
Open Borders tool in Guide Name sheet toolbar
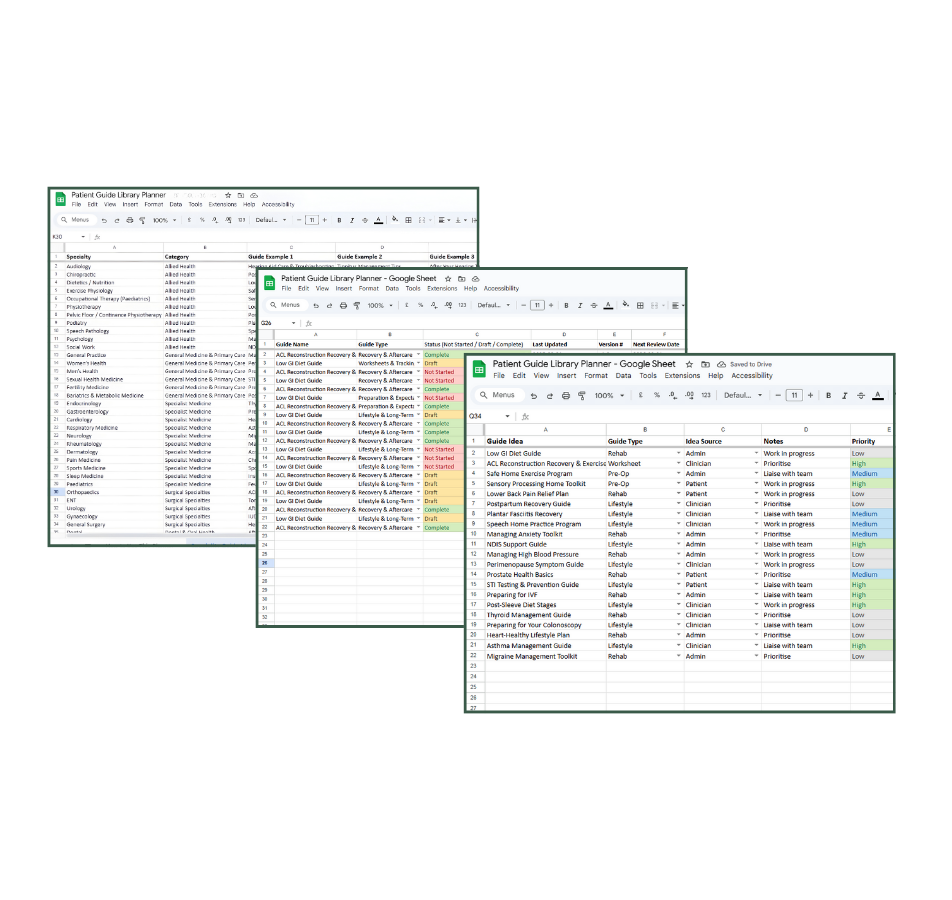point(641,305)
